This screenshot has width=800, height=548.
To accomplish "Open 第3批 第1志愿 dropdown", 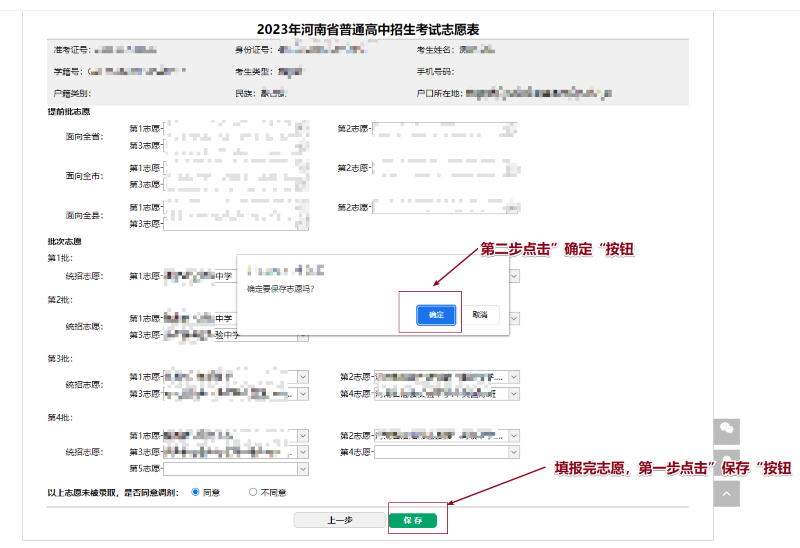I will point(236,377).
